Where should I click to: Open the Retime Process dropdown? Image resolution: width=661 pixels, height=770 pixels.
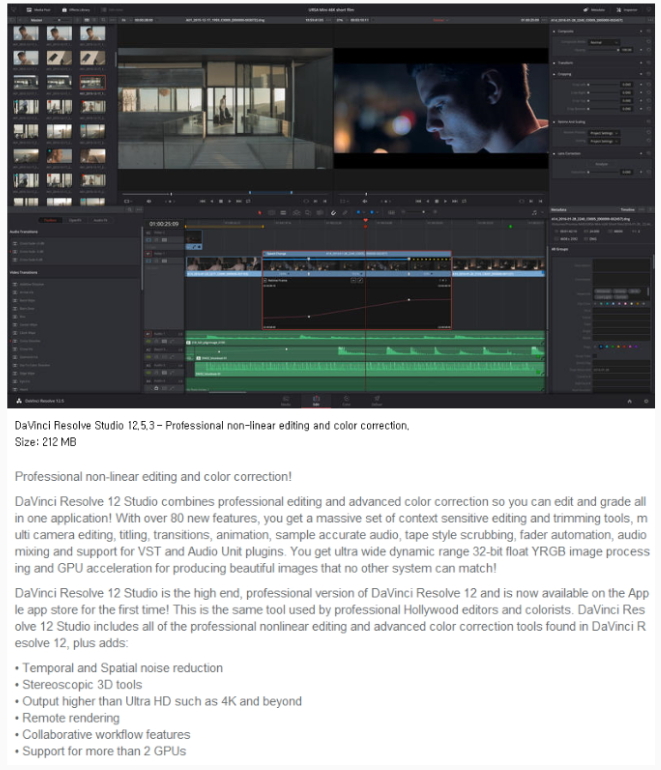coord(604,133)
